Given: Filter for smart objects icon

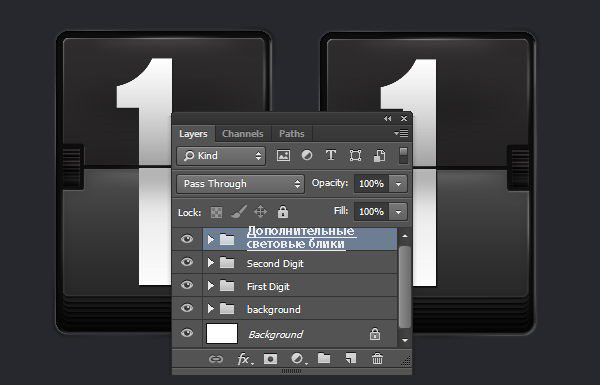Looking at the screenshot, I should (x=379, y=155).
